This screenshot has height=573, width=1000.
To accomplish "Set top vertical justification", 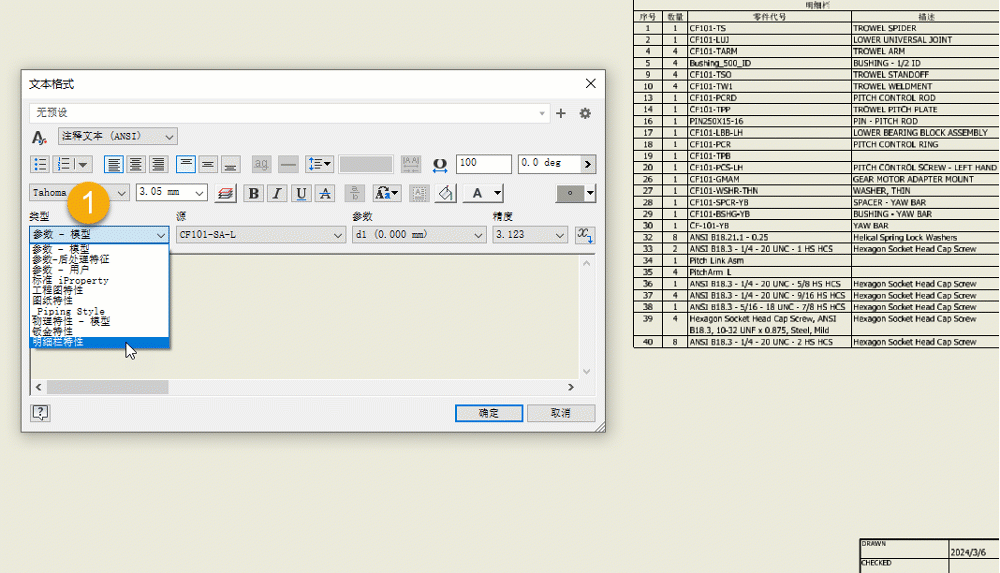I will [186, 164].
